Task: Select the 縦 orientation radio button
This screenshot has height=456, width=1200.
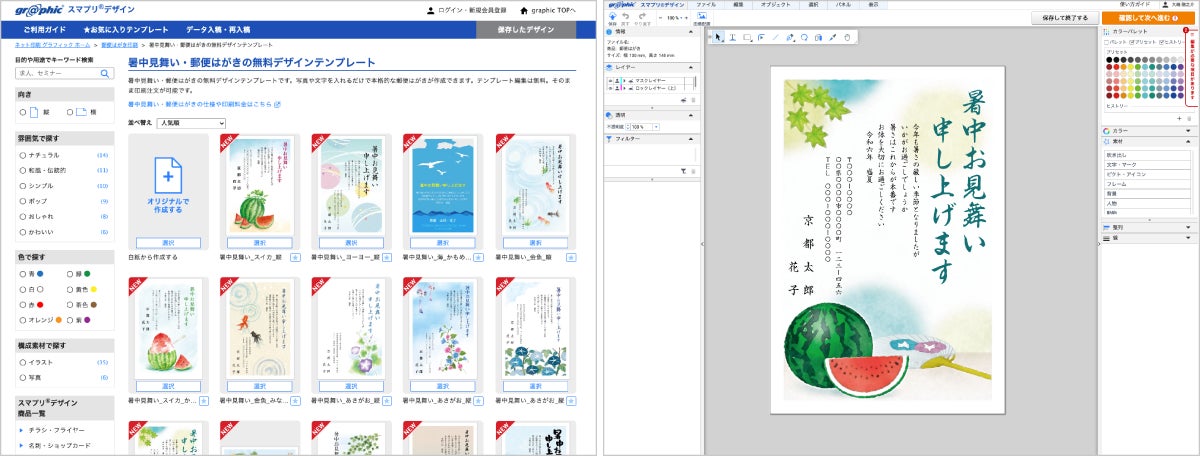Action: (x=21, y=112)
